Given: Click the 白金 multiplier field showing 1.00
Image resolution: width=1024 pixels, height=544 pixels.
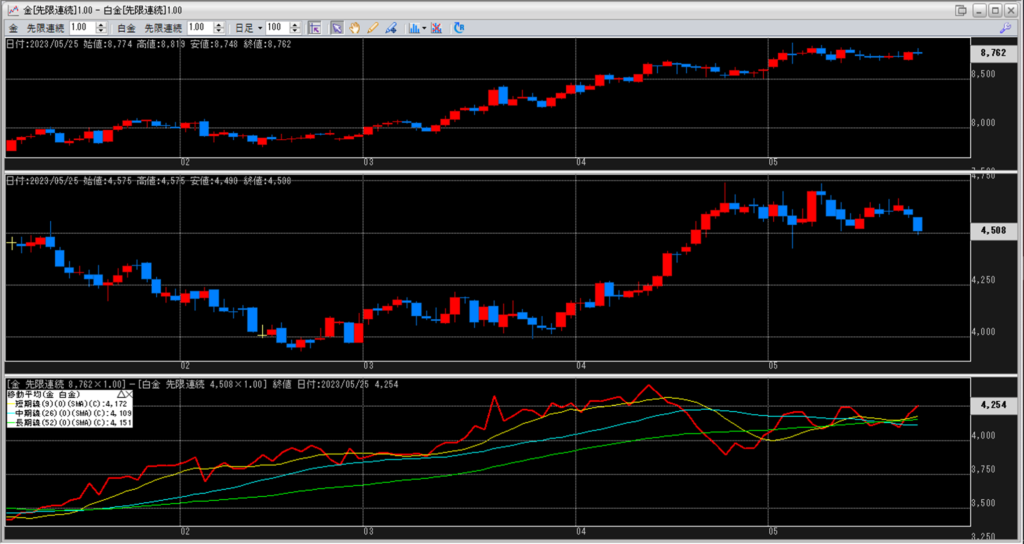Looking at the screenshot, I should click(200, 27).
